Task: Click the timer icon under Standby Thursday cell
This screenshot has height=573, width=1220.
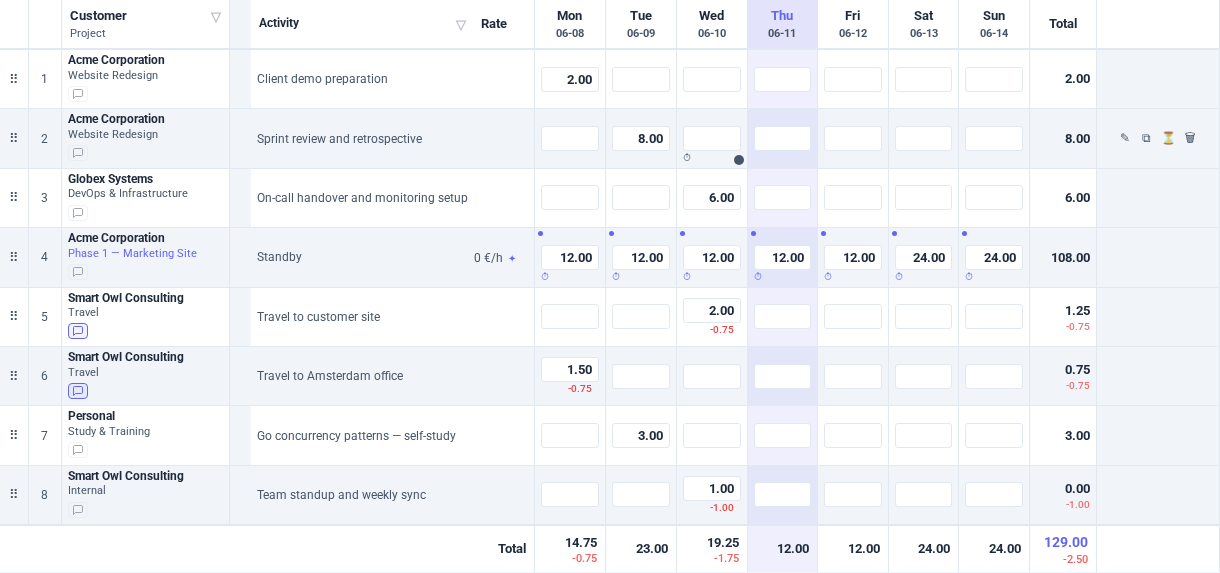Action: click(x=758, y=277)
